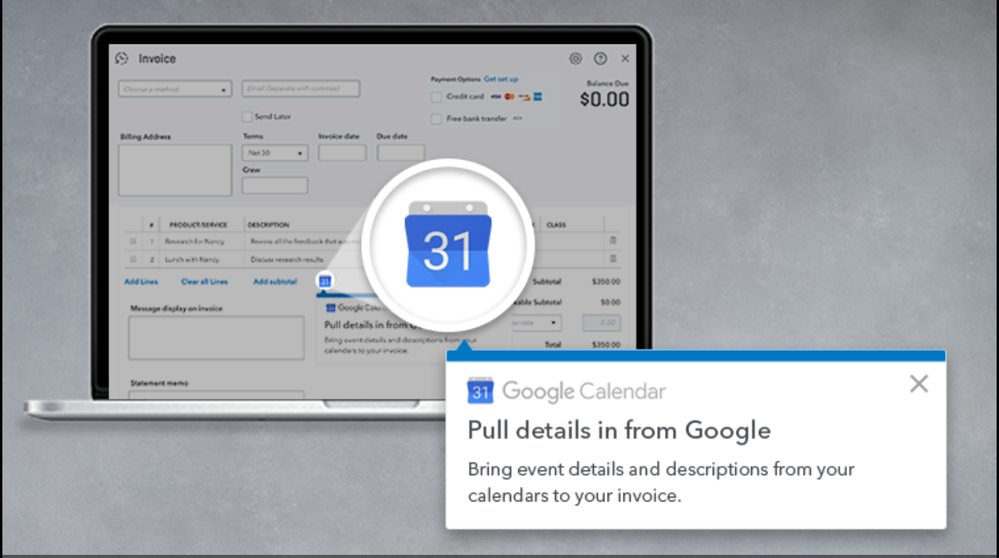Delete line 1 using trash icon
This screenshot has width=999, height=558.
(613, 241)
